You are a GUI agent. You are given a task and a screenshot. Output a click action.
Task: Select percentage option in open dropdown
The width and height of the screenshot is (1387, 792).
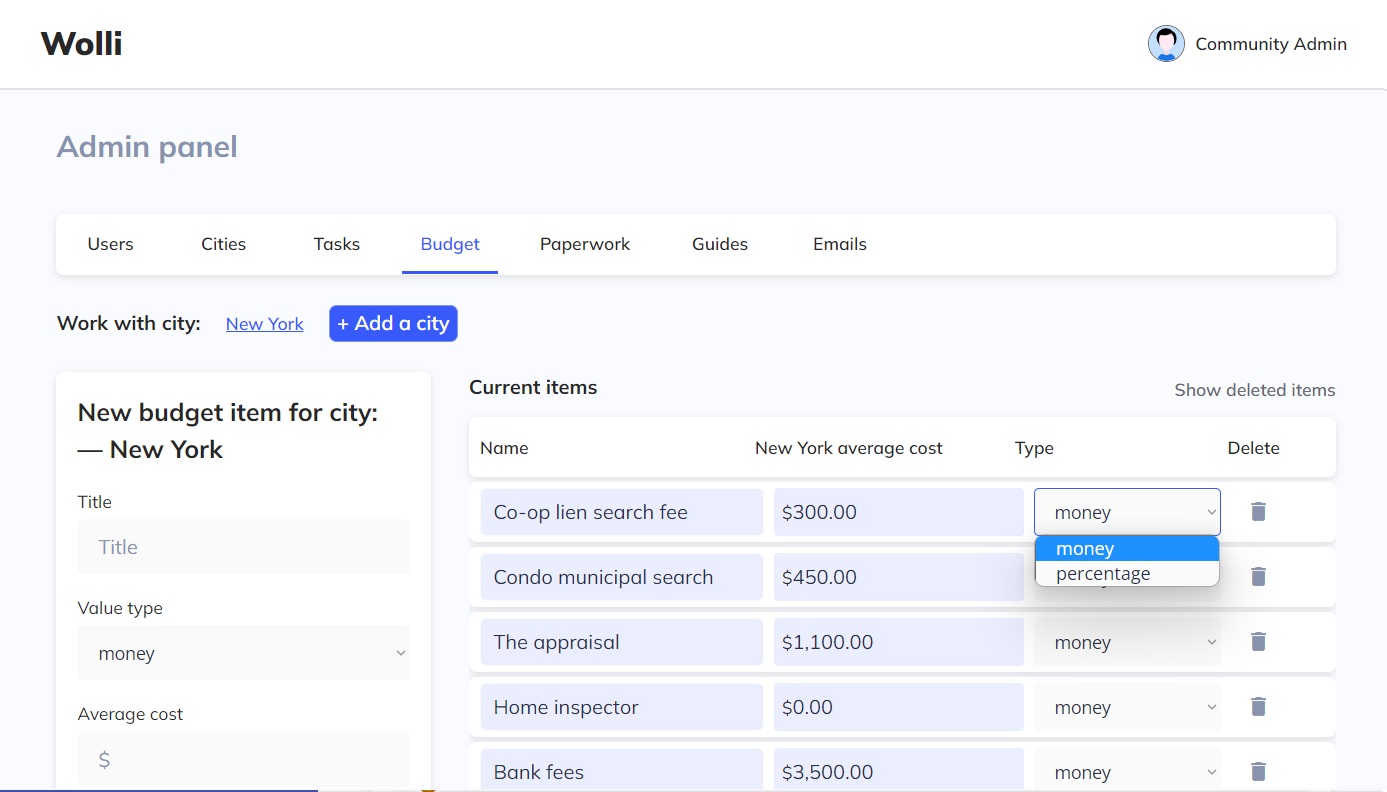[x=1103, y=574]
